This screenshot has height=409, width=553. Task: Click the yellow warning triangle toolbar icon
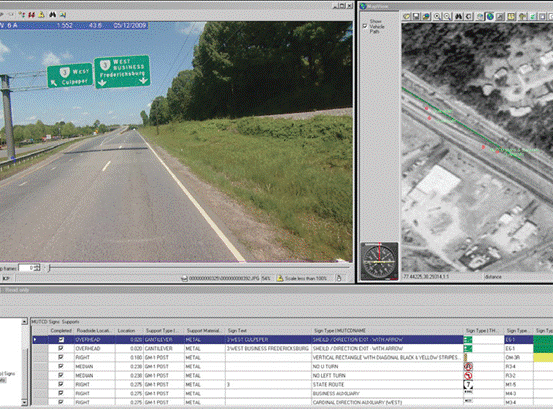coord(42,14)
